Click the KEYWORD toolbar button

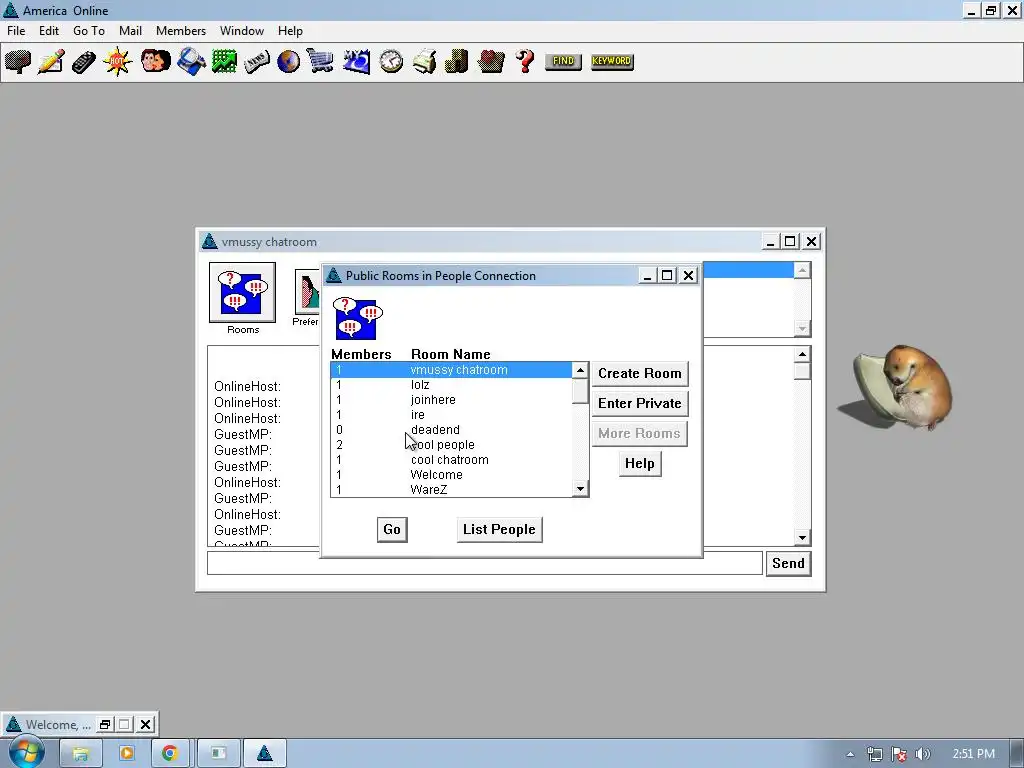tap(612, 61)
